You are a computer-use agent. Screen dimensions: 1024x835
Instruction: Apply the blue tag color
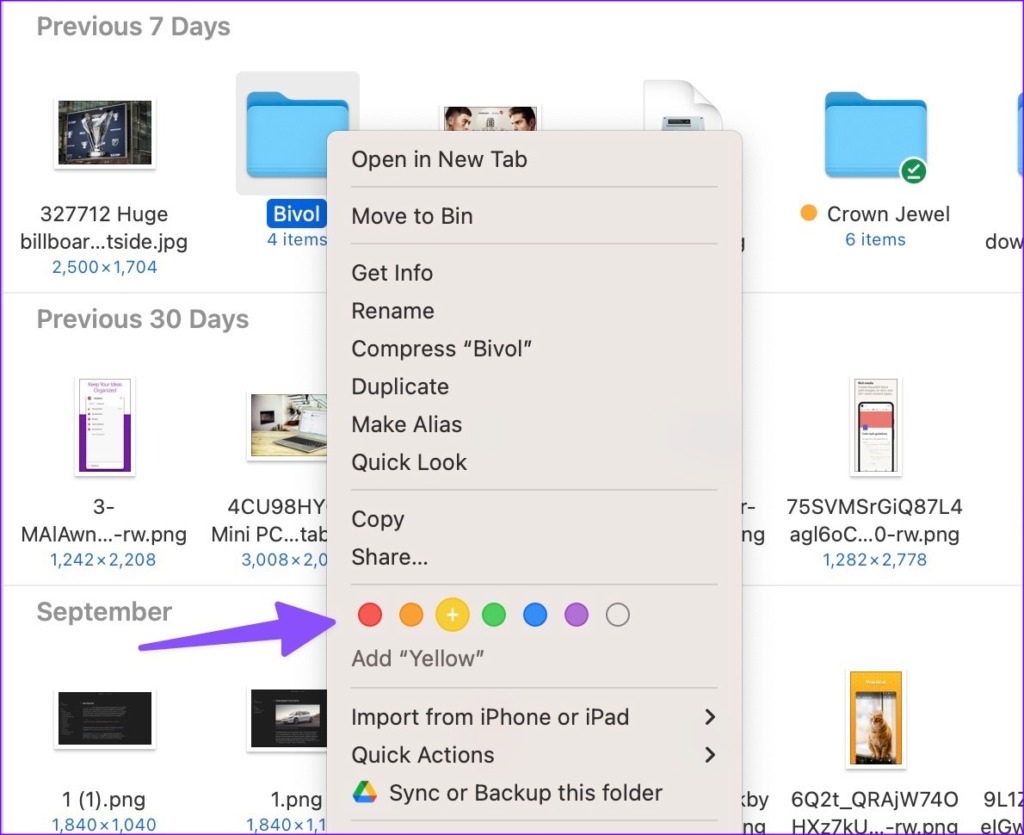coord(535,614)
